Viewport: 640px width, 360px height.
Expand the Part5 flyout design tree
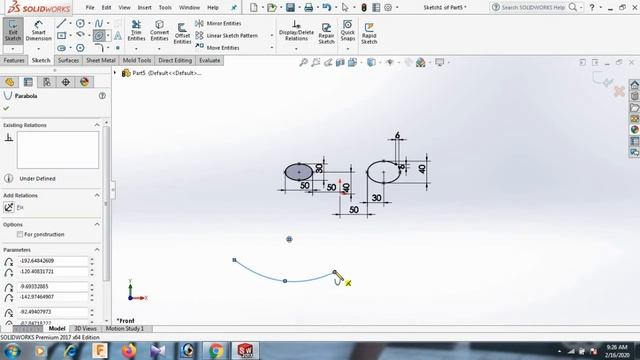[x=115, y=73]
